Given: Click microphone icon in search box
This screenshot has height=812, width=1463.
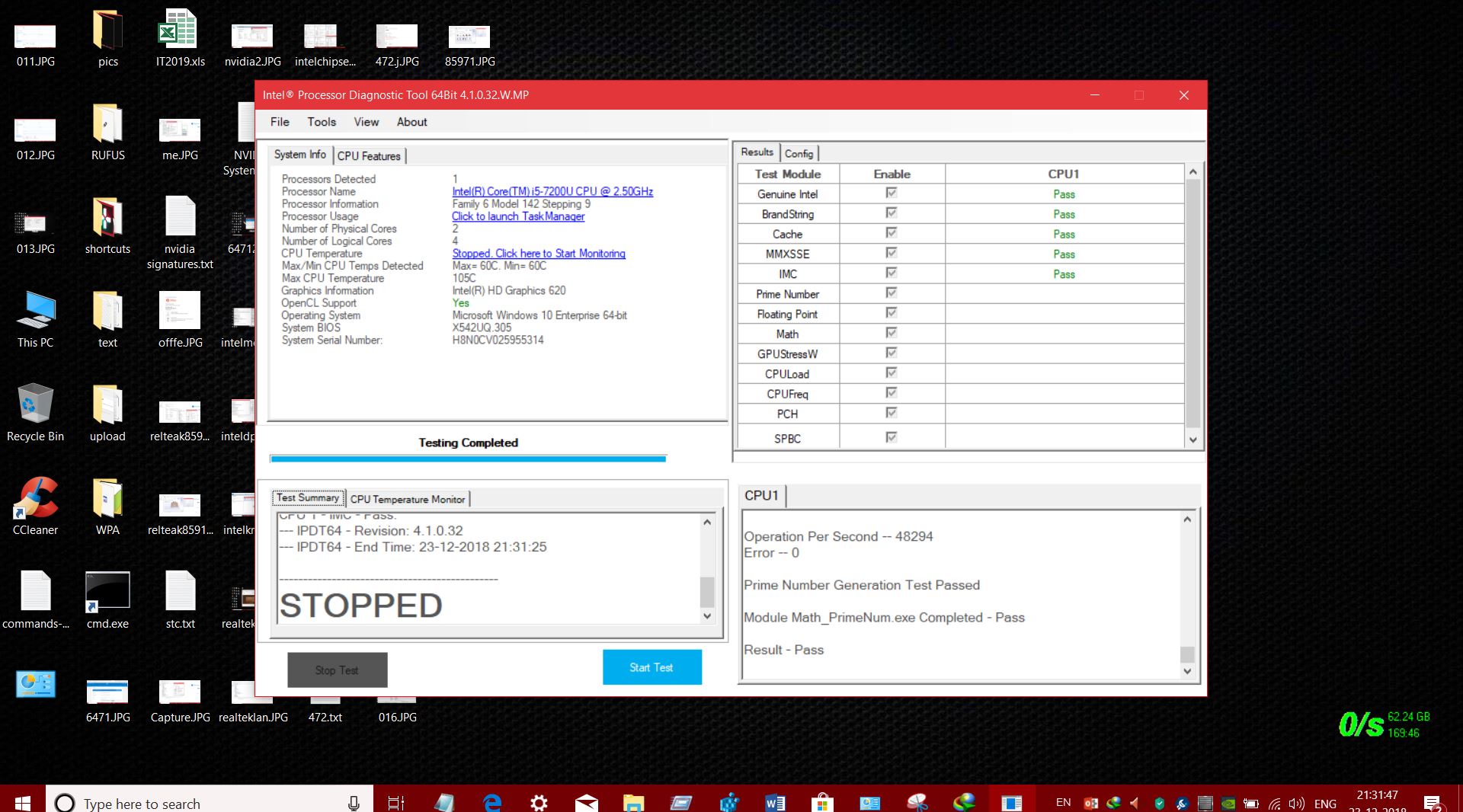Looking at the screenshot, I should coord(354,803).
